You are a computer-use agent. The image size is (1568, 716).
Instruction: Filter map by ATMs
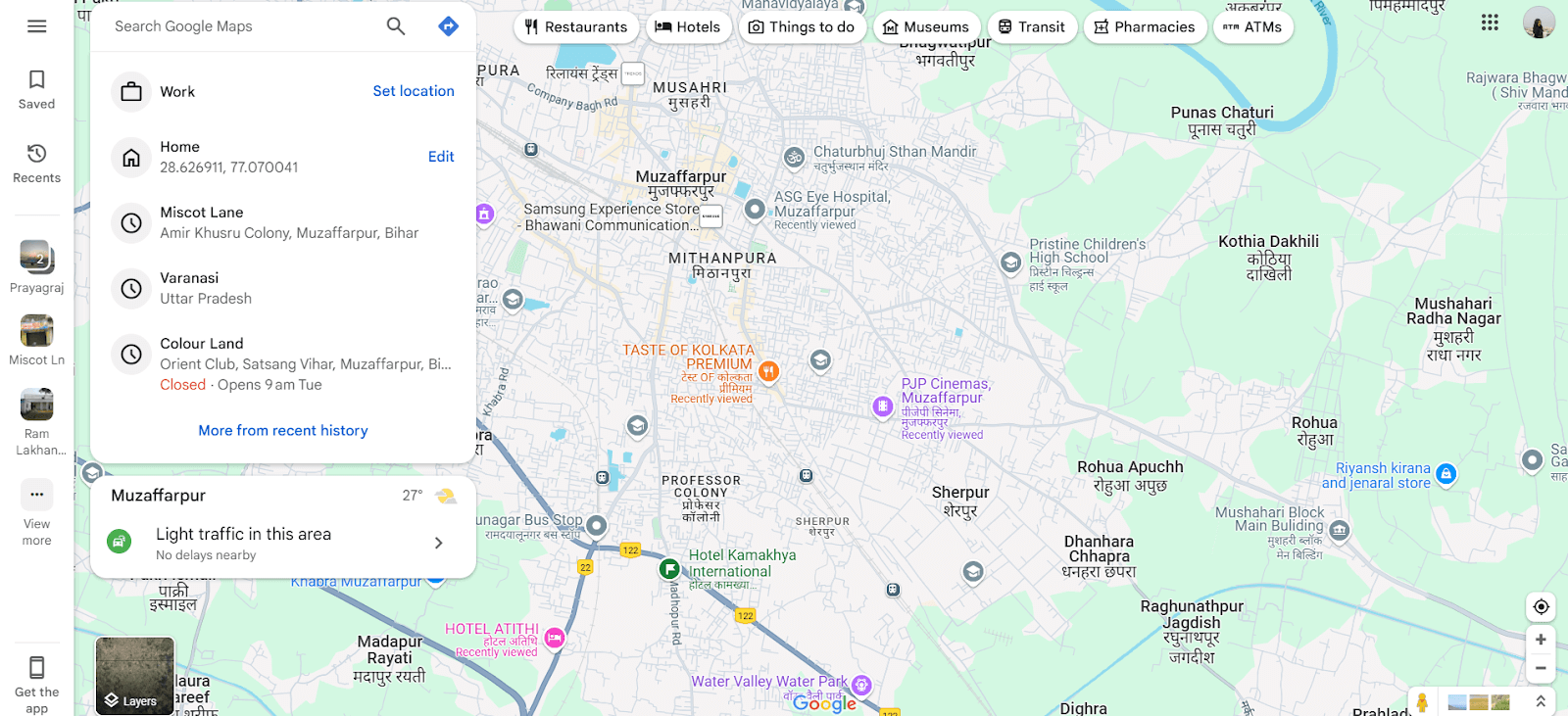point(1253,27)
